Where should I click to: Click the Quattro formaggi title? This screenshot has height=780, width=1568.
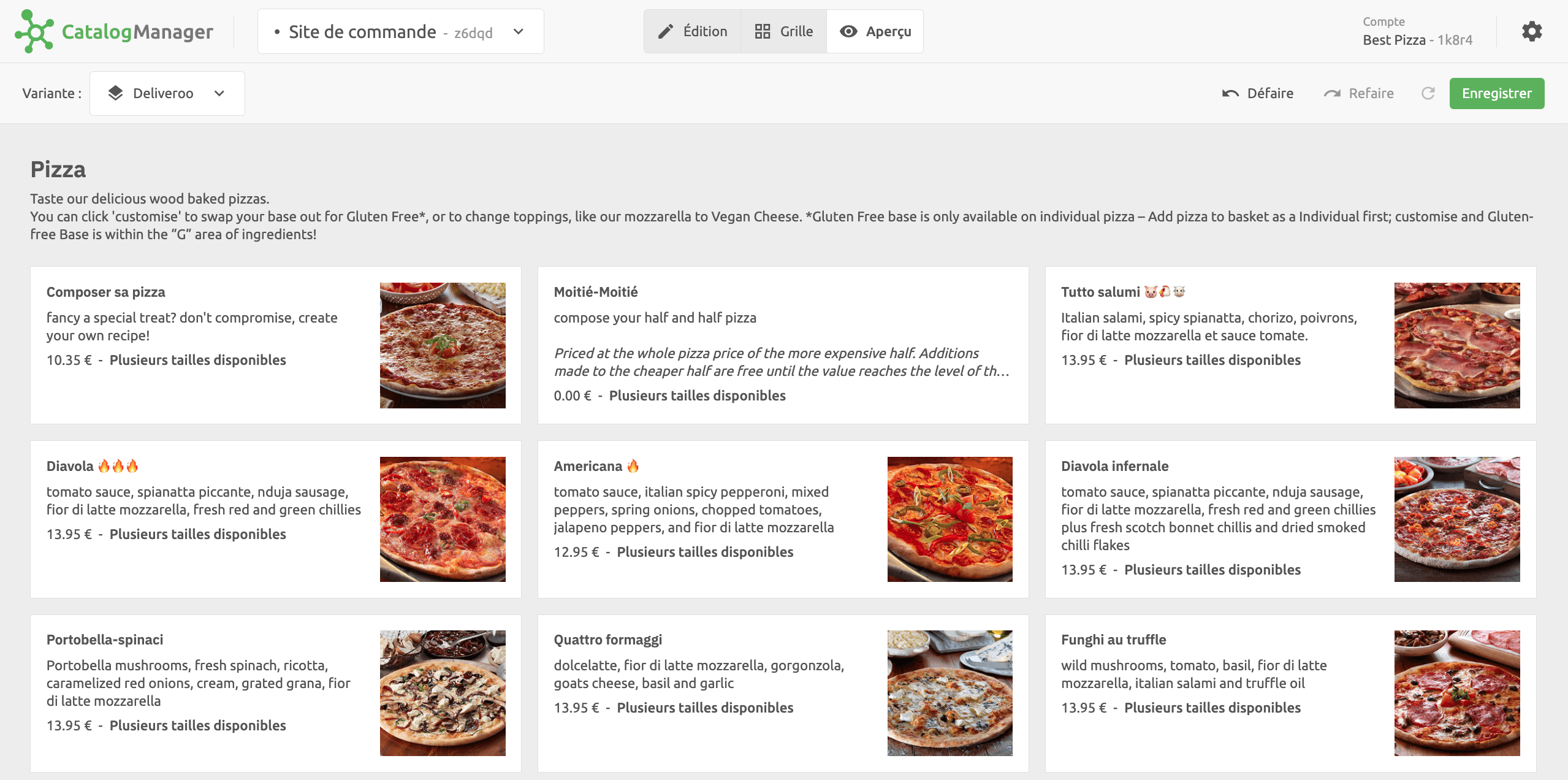(x=608, y=640)
